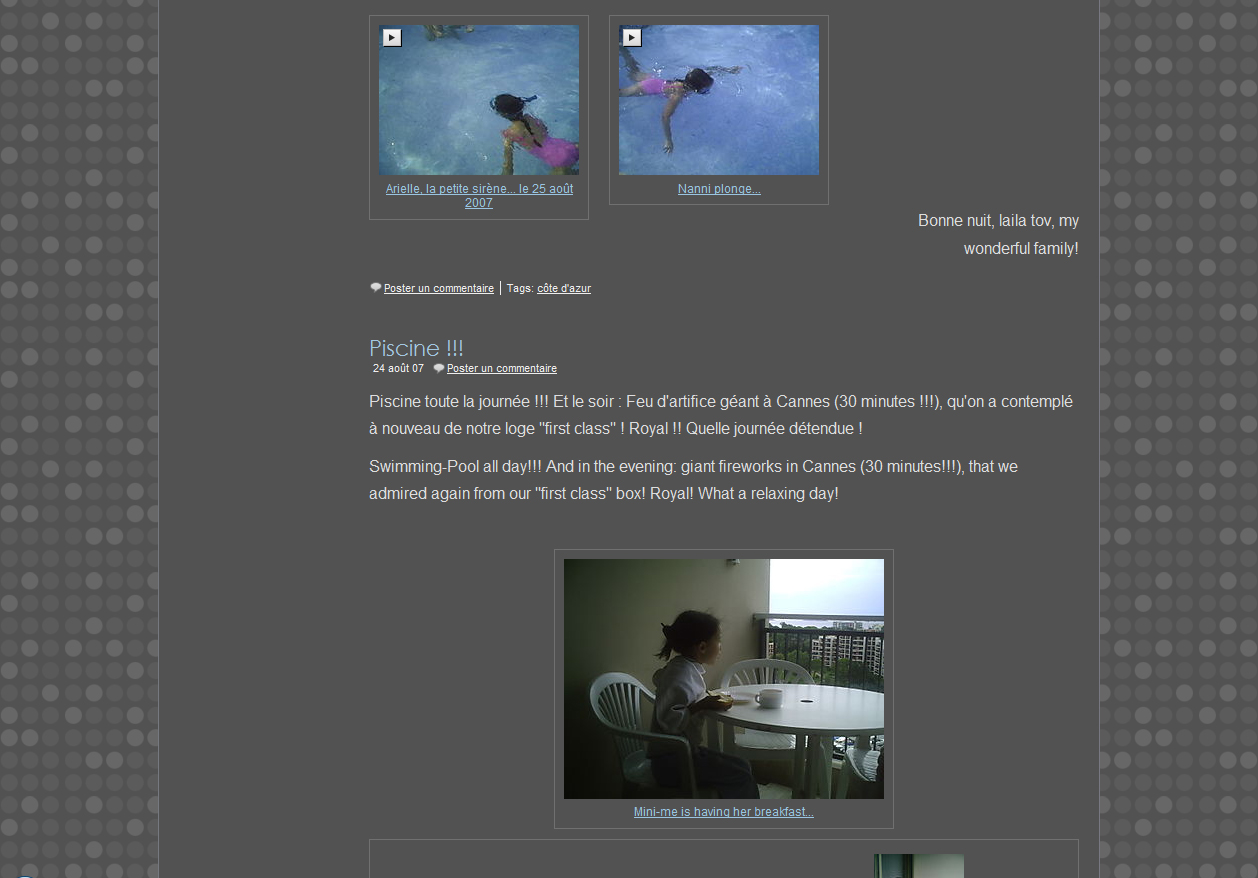Click 'Poster un commentaire' next to Tags

tap(439, 289)
